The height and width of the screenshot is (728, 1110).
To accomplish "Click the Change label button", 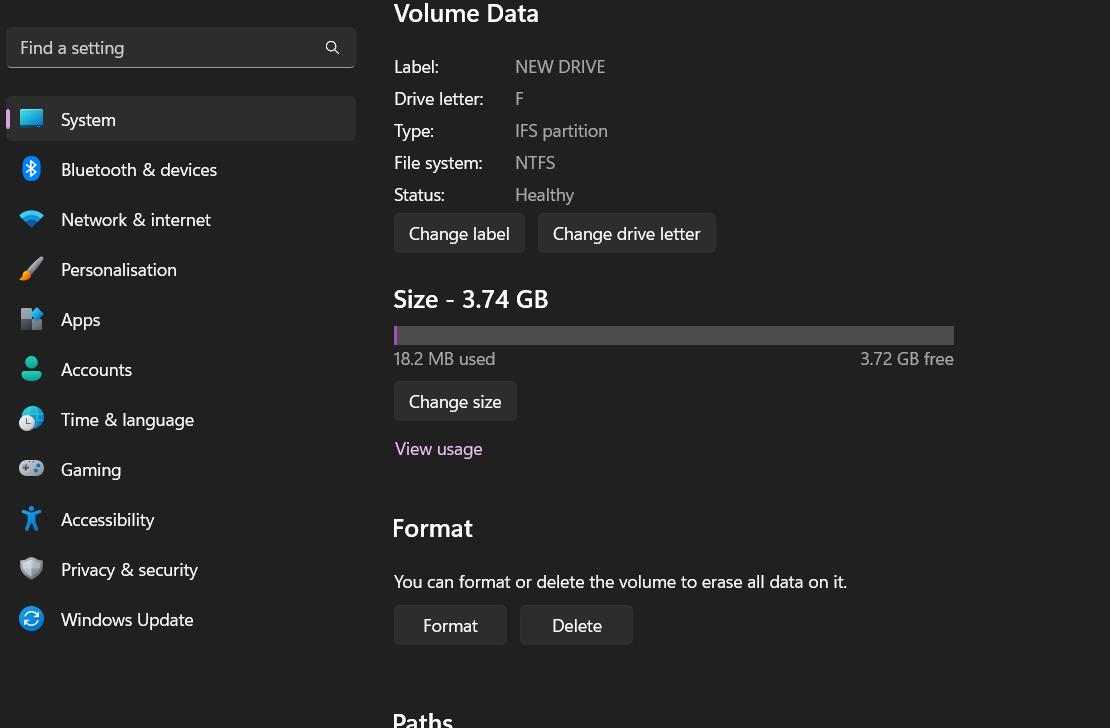I will coord(459,233).
